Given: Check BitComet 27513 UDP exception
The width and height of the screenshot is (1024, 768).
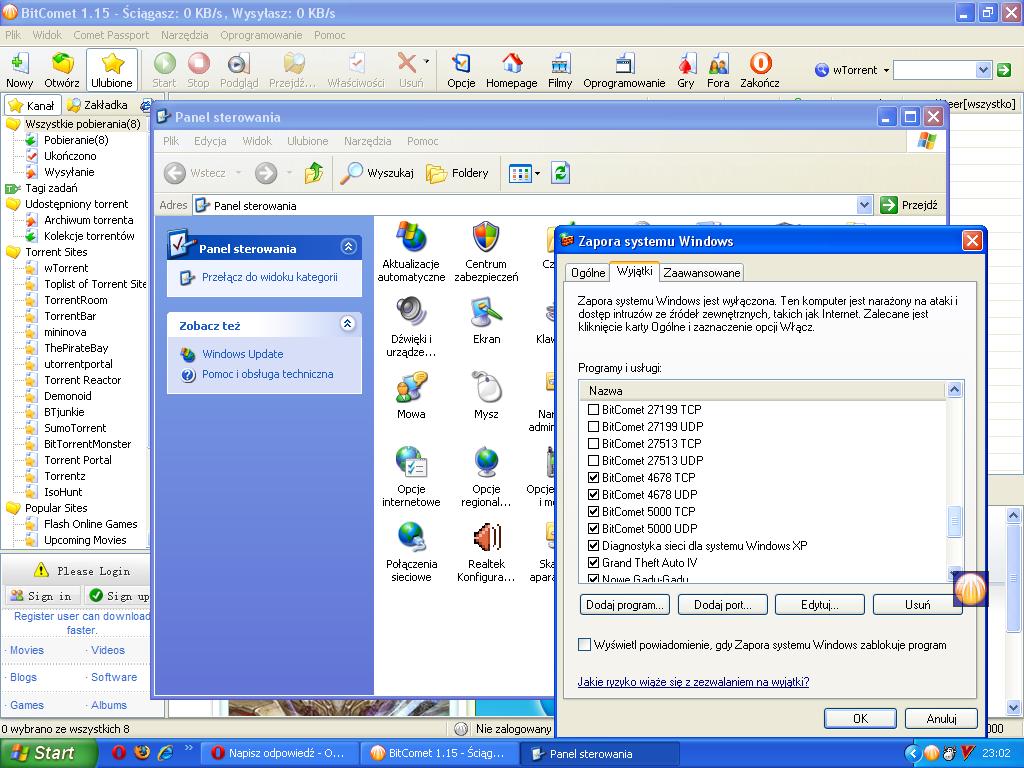Looking at the screenshot, I should tap(594, 461).
